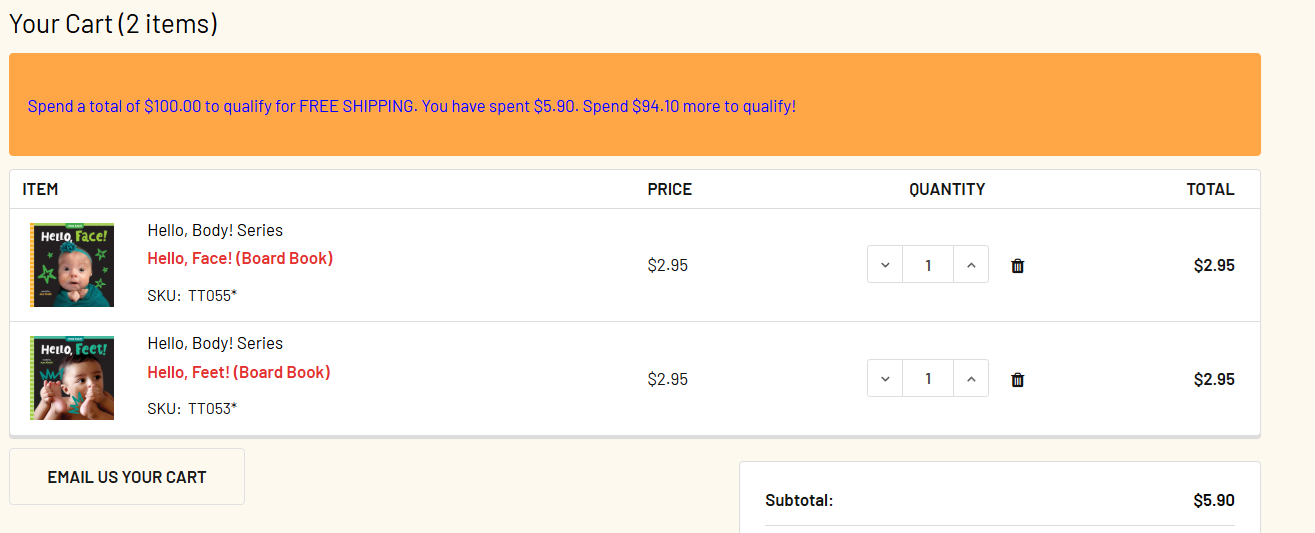Open the Hello, Face! (Board Book) link
Screen dimensions: 1315x533
point(240,258)
